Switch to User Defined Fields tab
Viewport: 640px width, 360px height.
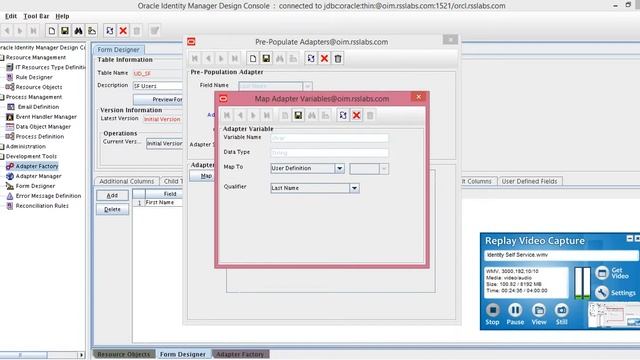529,181
